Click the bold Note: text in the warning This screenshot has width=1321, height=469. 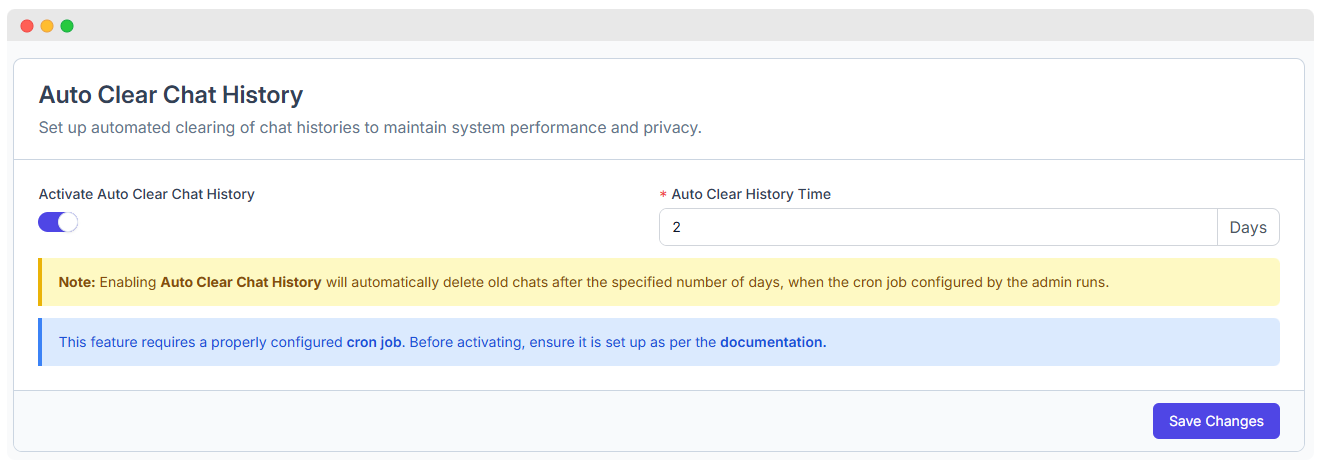coord(77,282)
